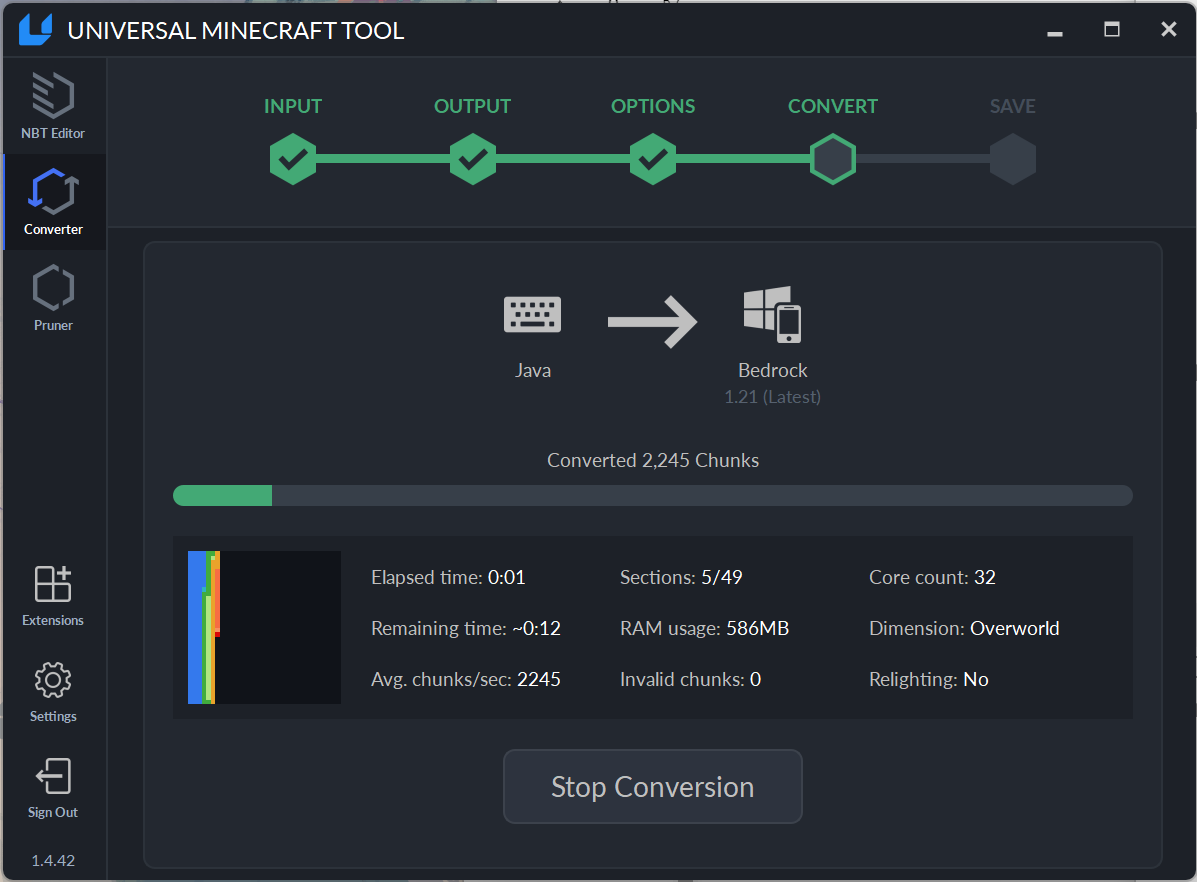Click the Converted 2,245 Chunks text

653,460
